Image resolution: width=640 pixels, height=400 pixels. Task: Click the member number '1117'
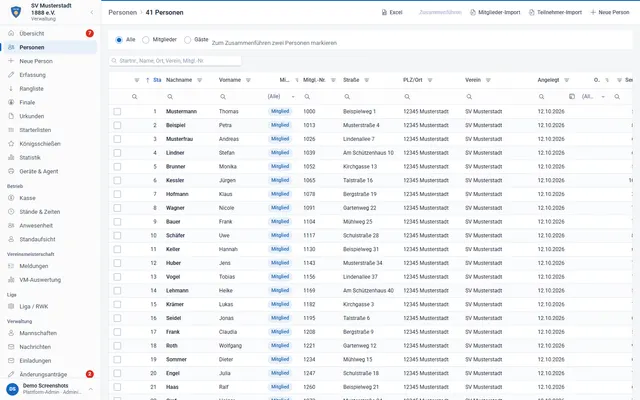click(x=309, y=236)
